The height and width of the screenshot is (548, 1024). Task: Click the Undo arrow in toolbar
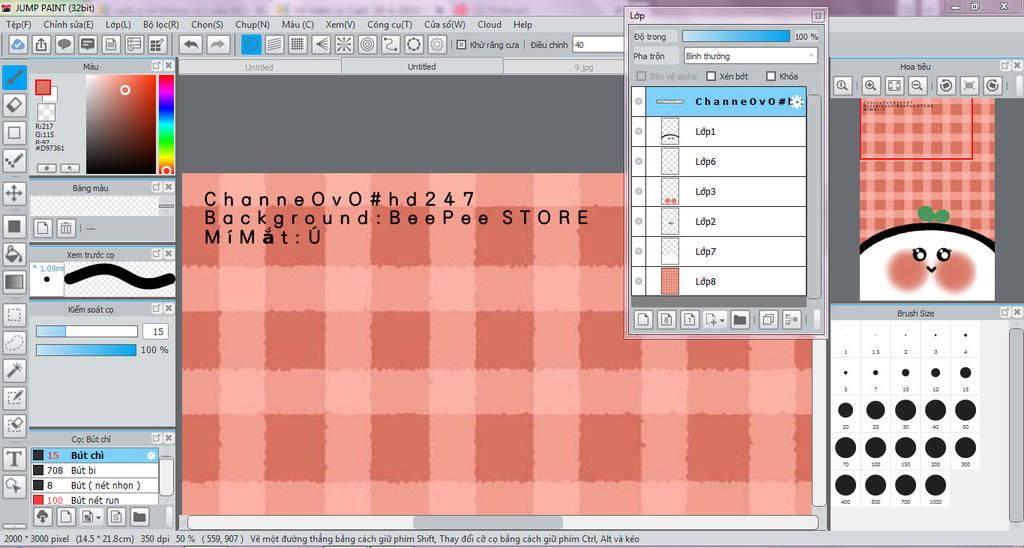coord(191,44)
